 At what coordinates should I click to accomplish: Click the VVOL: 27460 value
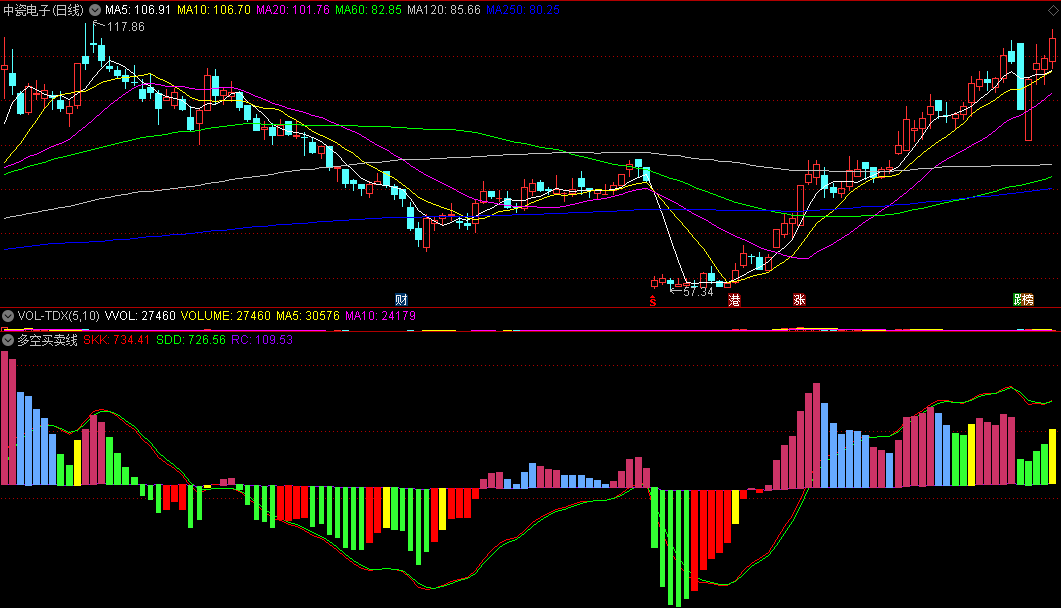coord(140,316)
